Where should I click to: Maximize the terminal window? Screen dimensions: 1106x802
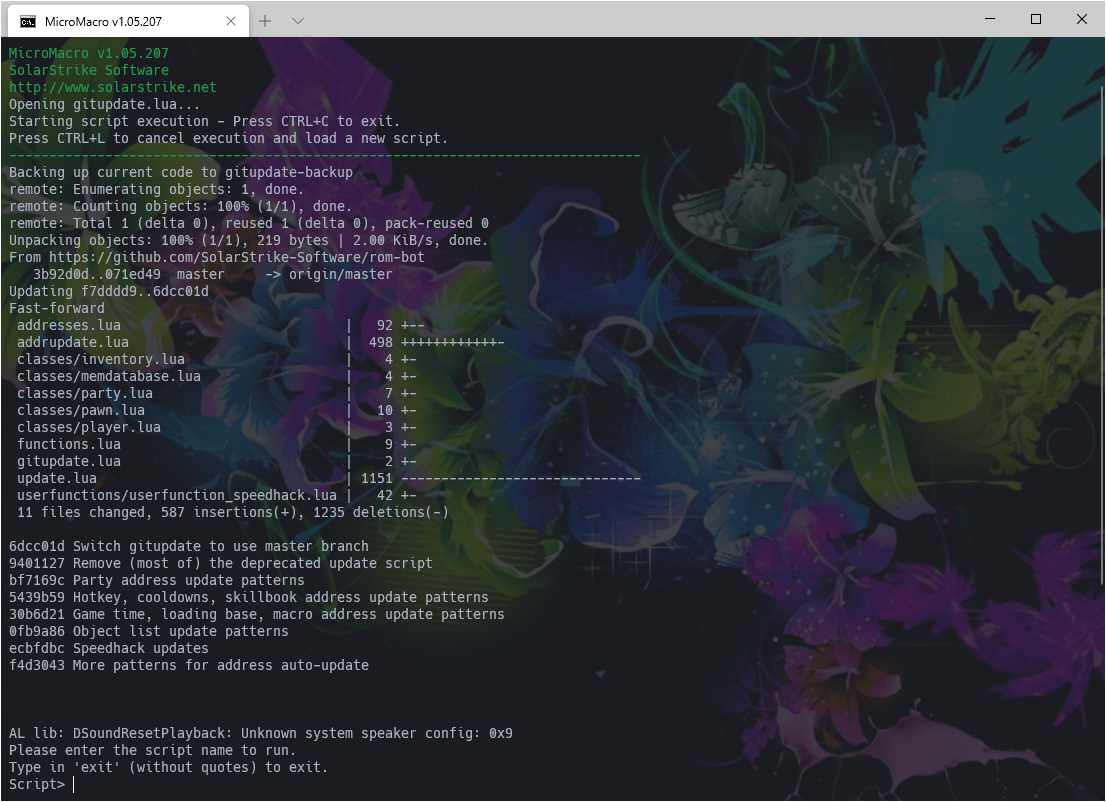(1036, 19)
